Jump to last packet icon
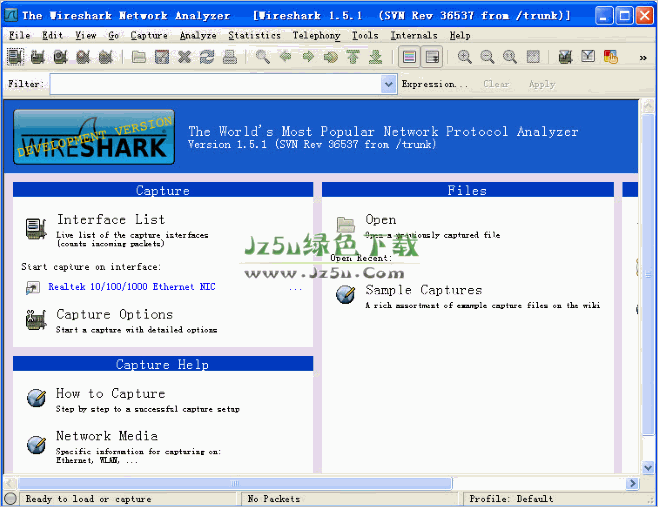The image size is (658, 507). (376, 57)
